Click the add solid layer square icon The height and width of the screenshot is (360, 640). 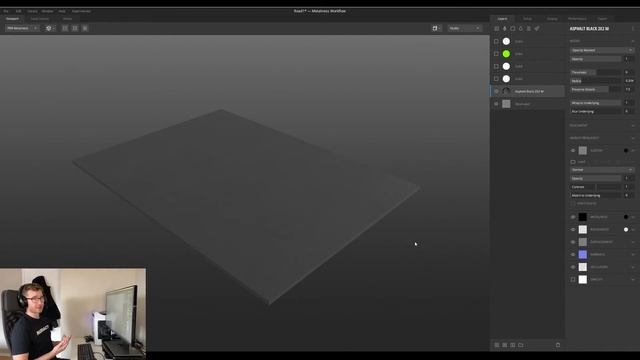[x=513, y=29]
